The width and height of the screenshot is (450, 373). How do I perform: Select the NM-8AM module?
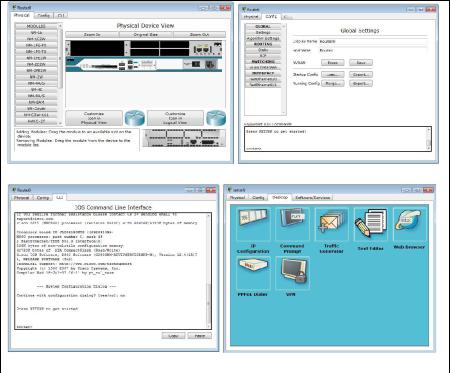36,102
